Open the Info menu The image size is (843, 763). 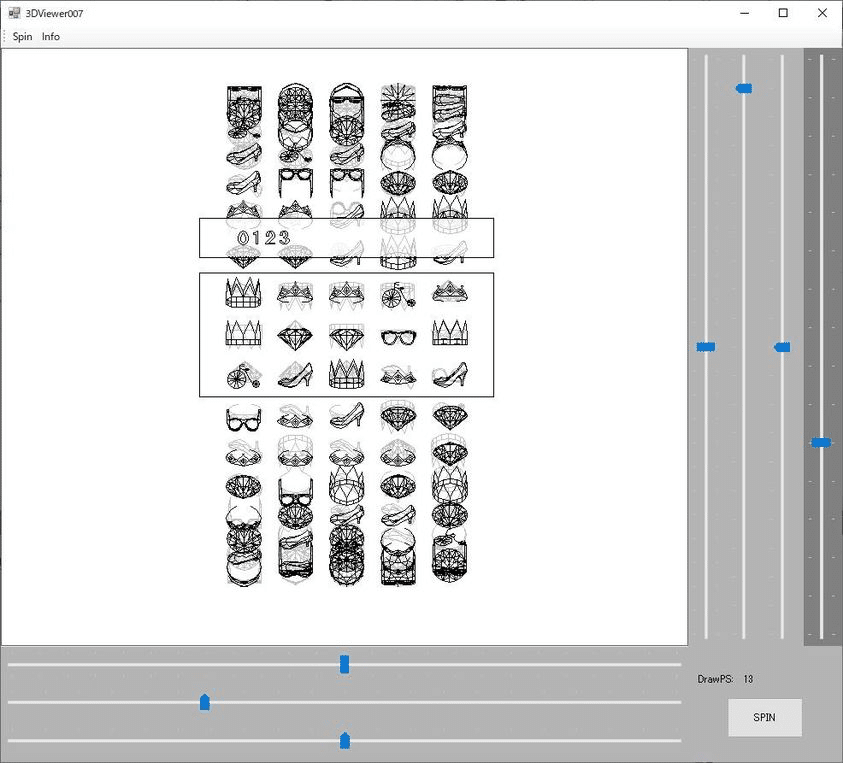(x=51, y=37)
